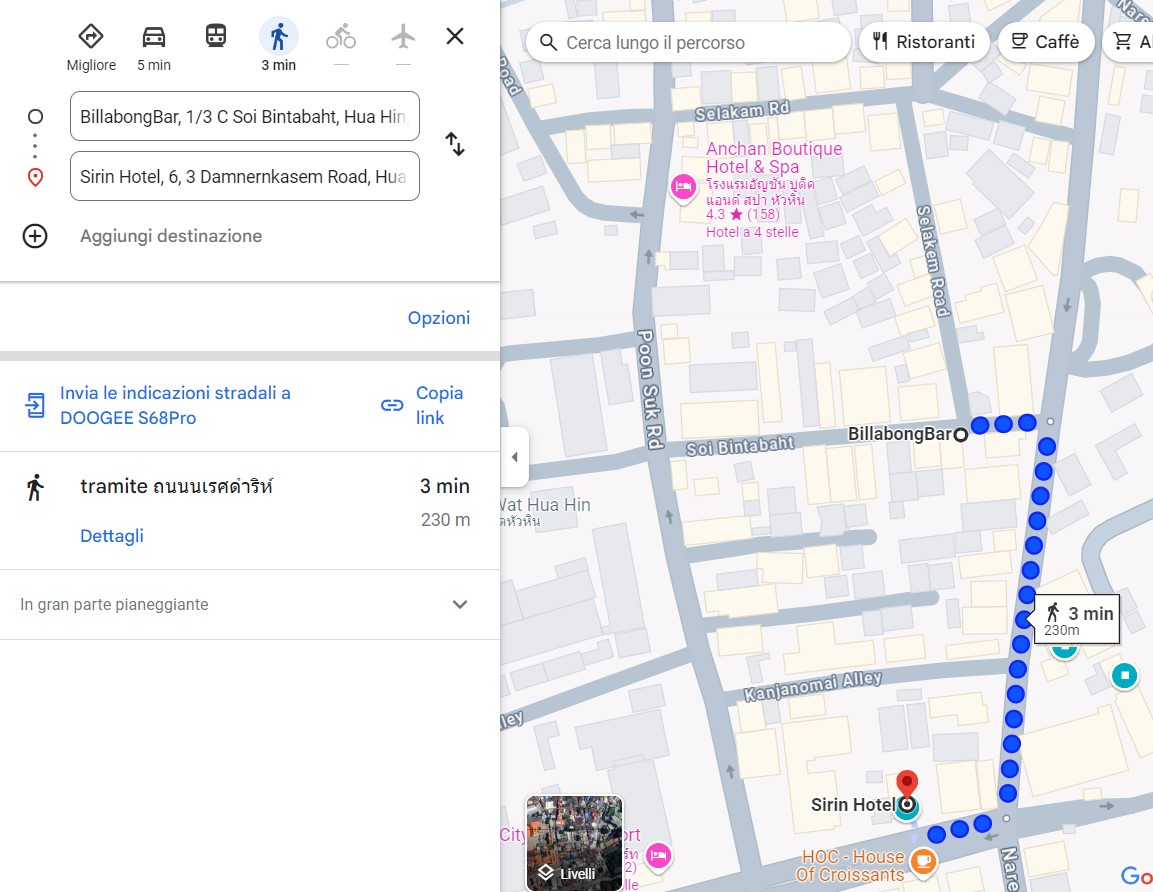The height and width of the screenshot is (892, 1153).
Task: Collapse the side panel with arrow handle
Action: (x=515, y=458)
